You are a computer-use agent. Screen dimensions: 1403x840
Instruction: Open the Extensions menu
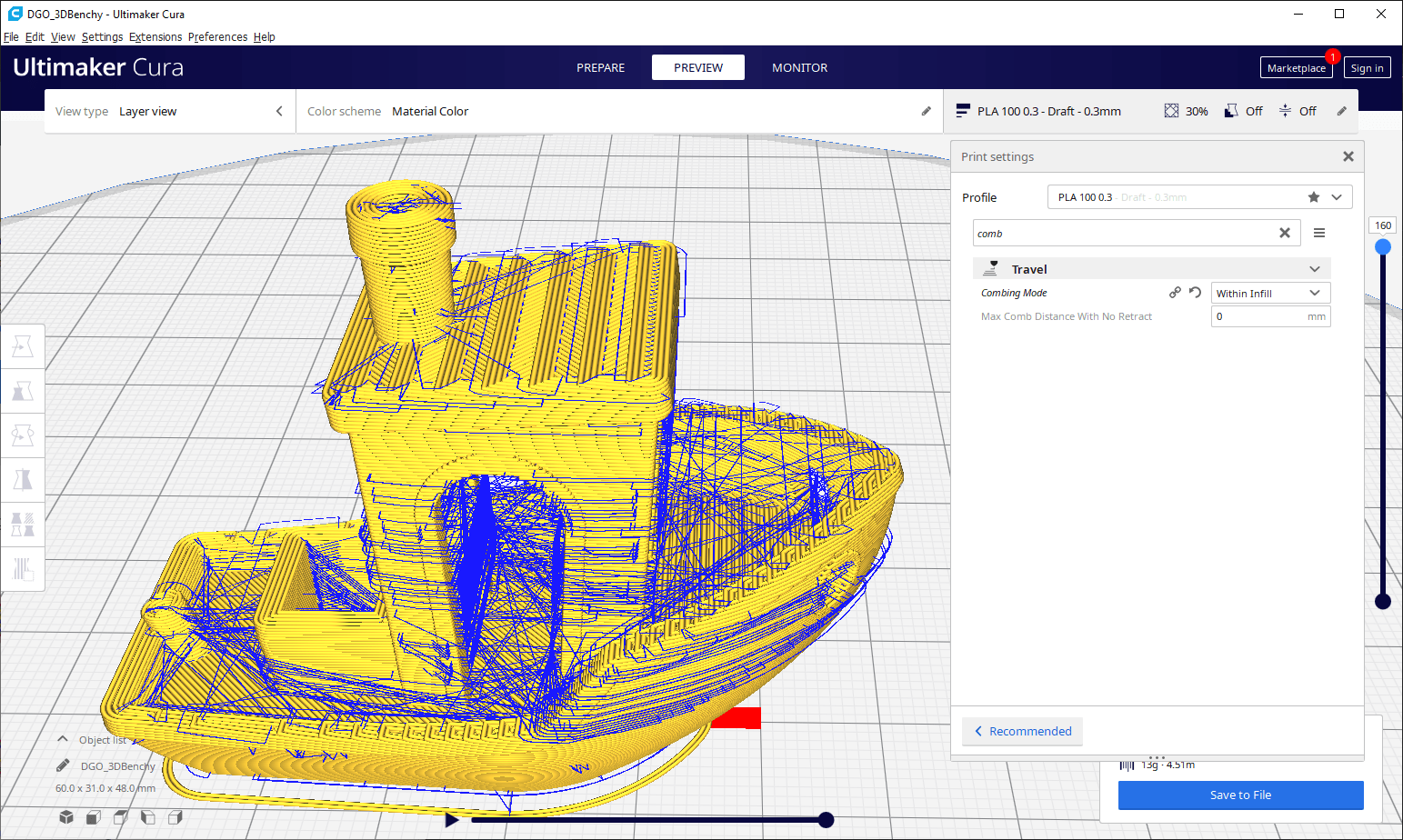155,37
